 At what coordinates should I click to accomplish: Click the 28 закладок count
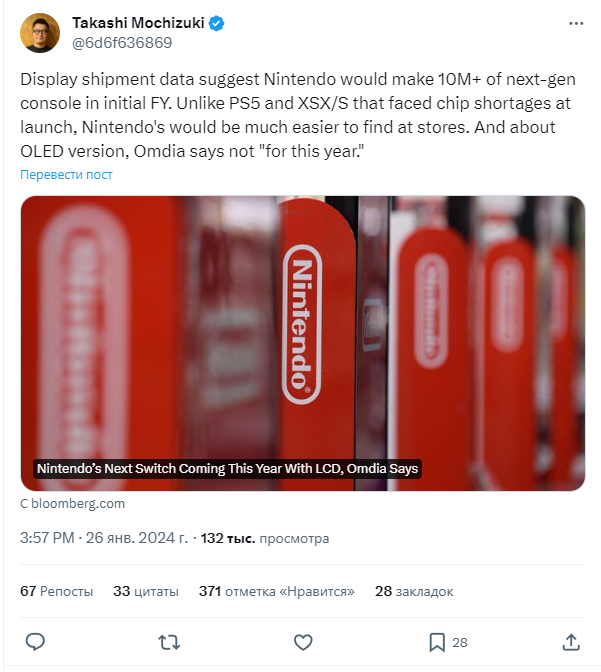[x=414, y=591]
